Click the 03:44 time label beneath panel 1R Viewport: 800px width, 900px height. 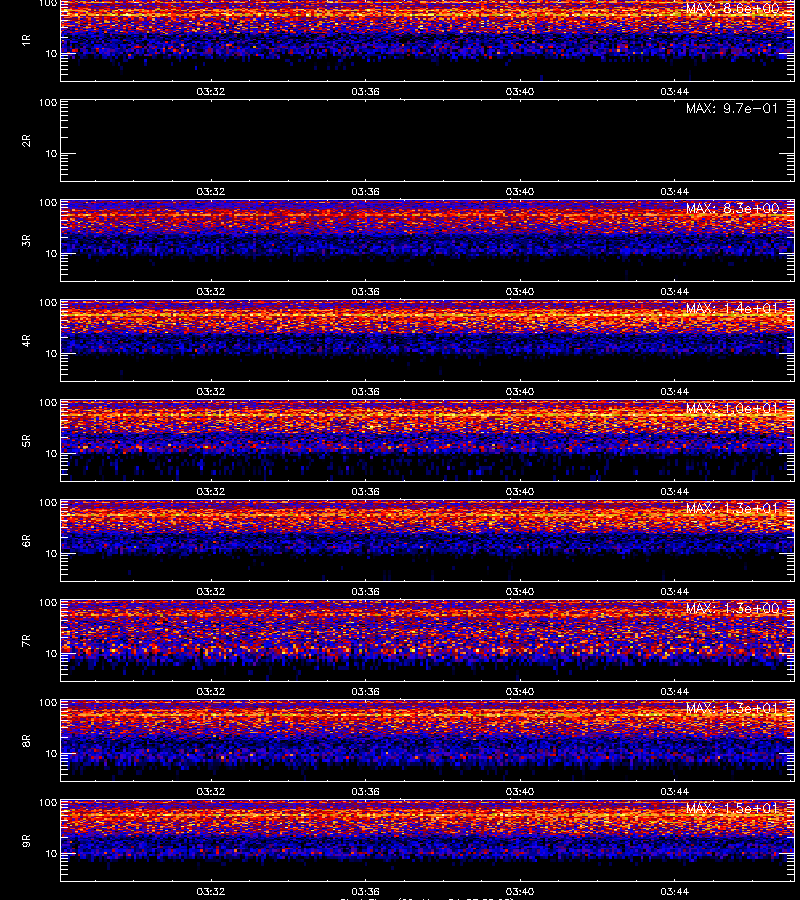click(x=674, y=92)
